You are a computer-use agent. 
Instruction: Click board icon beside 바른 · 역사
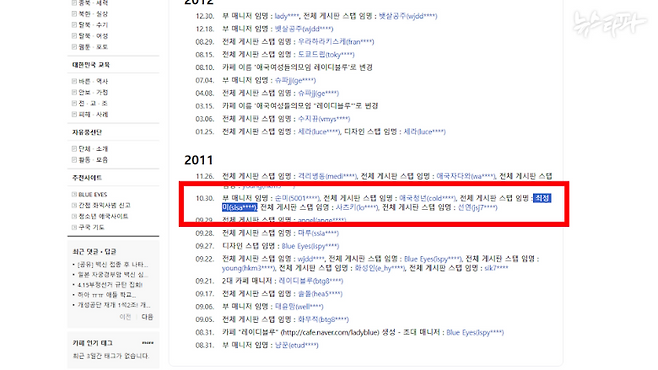point(74,81)
